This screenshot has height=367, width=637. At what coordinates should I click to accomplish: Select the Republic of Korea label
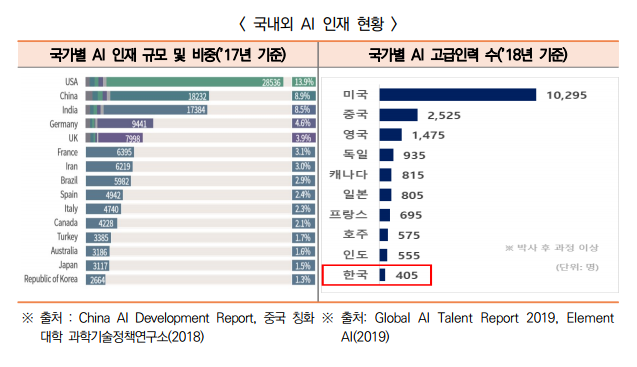click(x=51, y=279)
